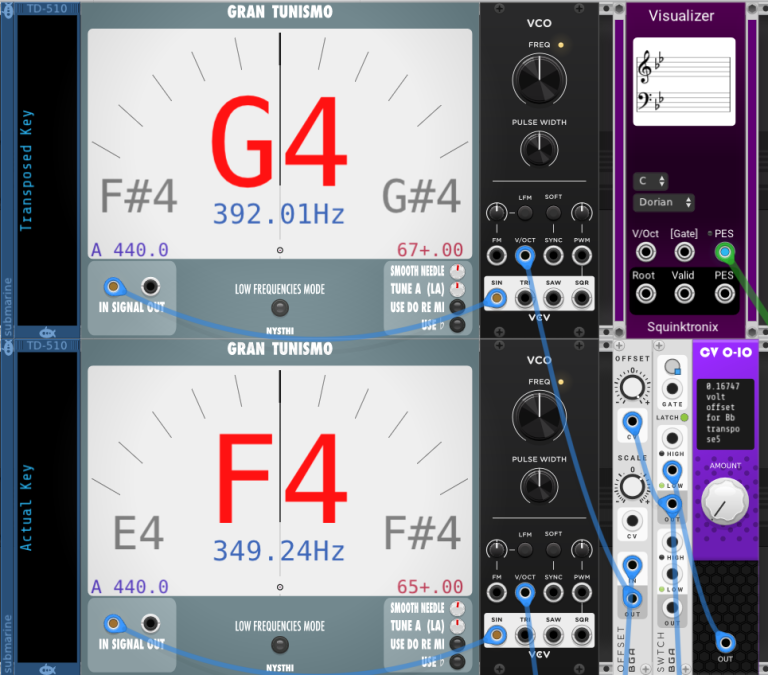Click SQR output of VCO beside G4 tuner
This screenshot has height=675, width=768.
pos(581,298)
